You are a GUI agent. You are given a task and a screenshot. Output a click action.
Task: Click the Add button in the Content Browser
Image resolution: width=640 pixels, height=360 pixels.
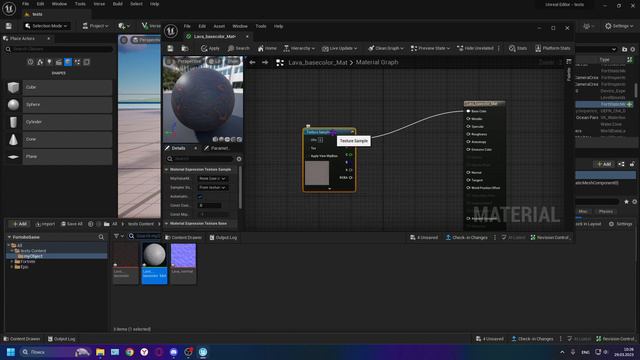tap(20, 224)
